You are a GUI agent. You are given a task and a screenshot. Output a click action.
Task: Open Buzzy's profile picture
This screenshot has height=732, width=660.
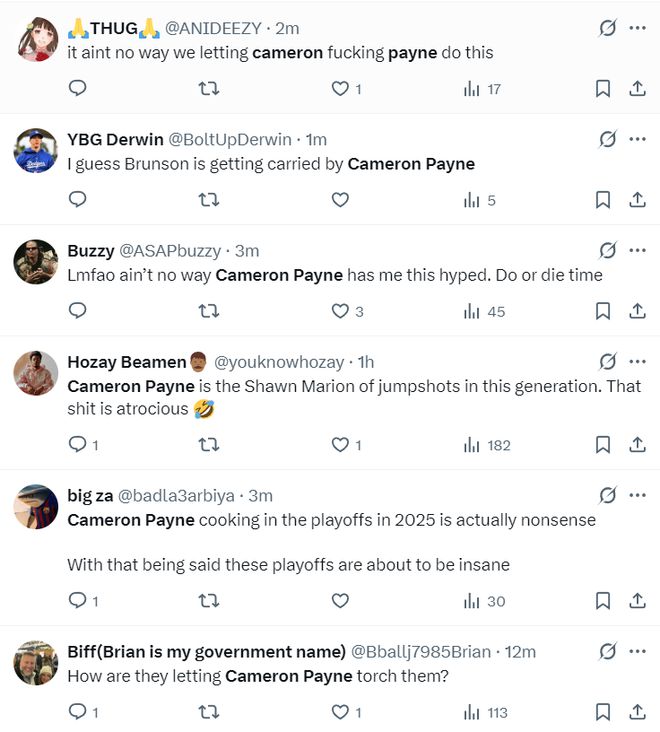pos(36,261)
